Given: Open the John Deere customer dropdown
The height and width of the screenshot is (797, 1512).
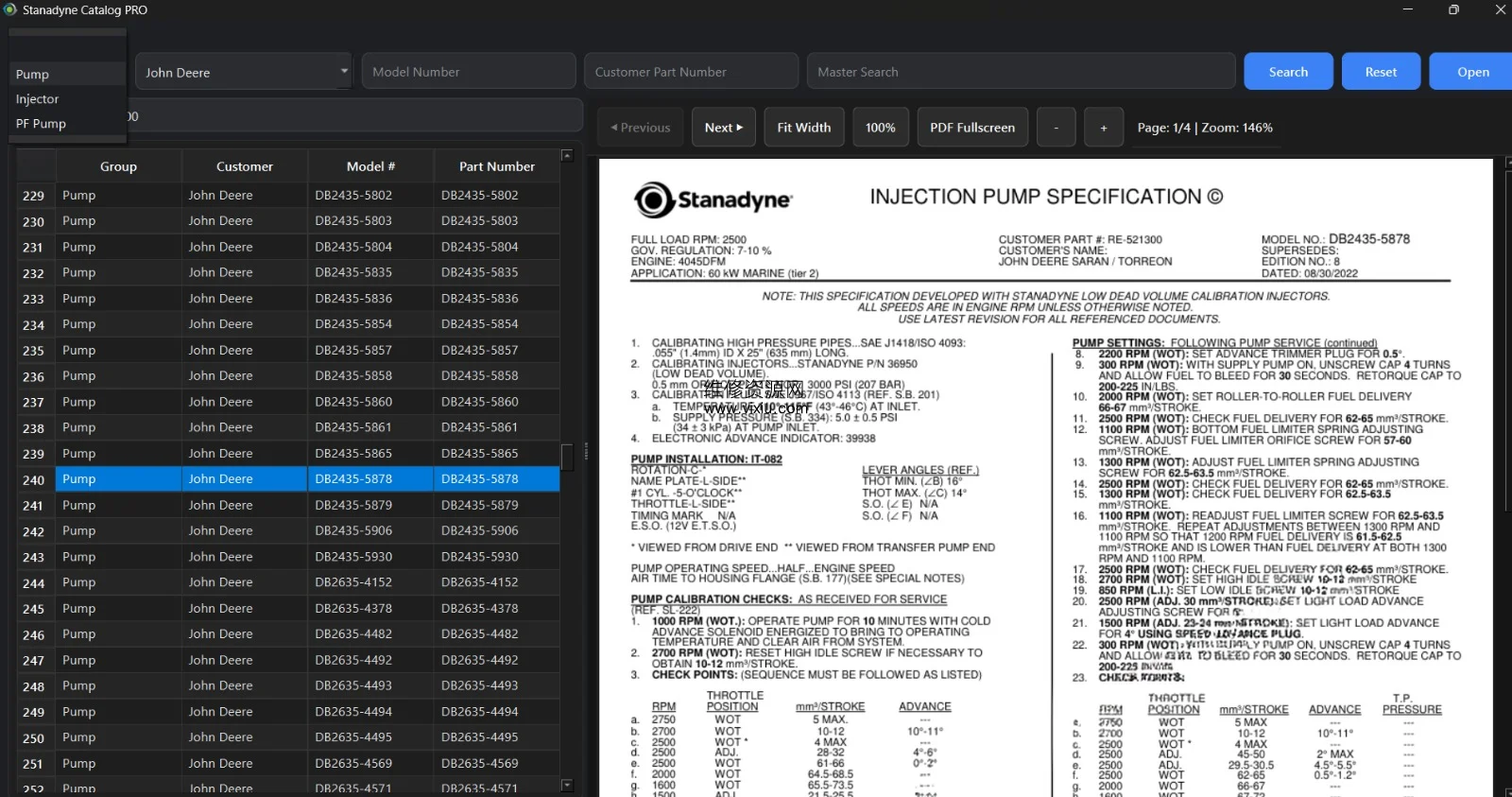Looking at the screenshot, I should point(244,72).
